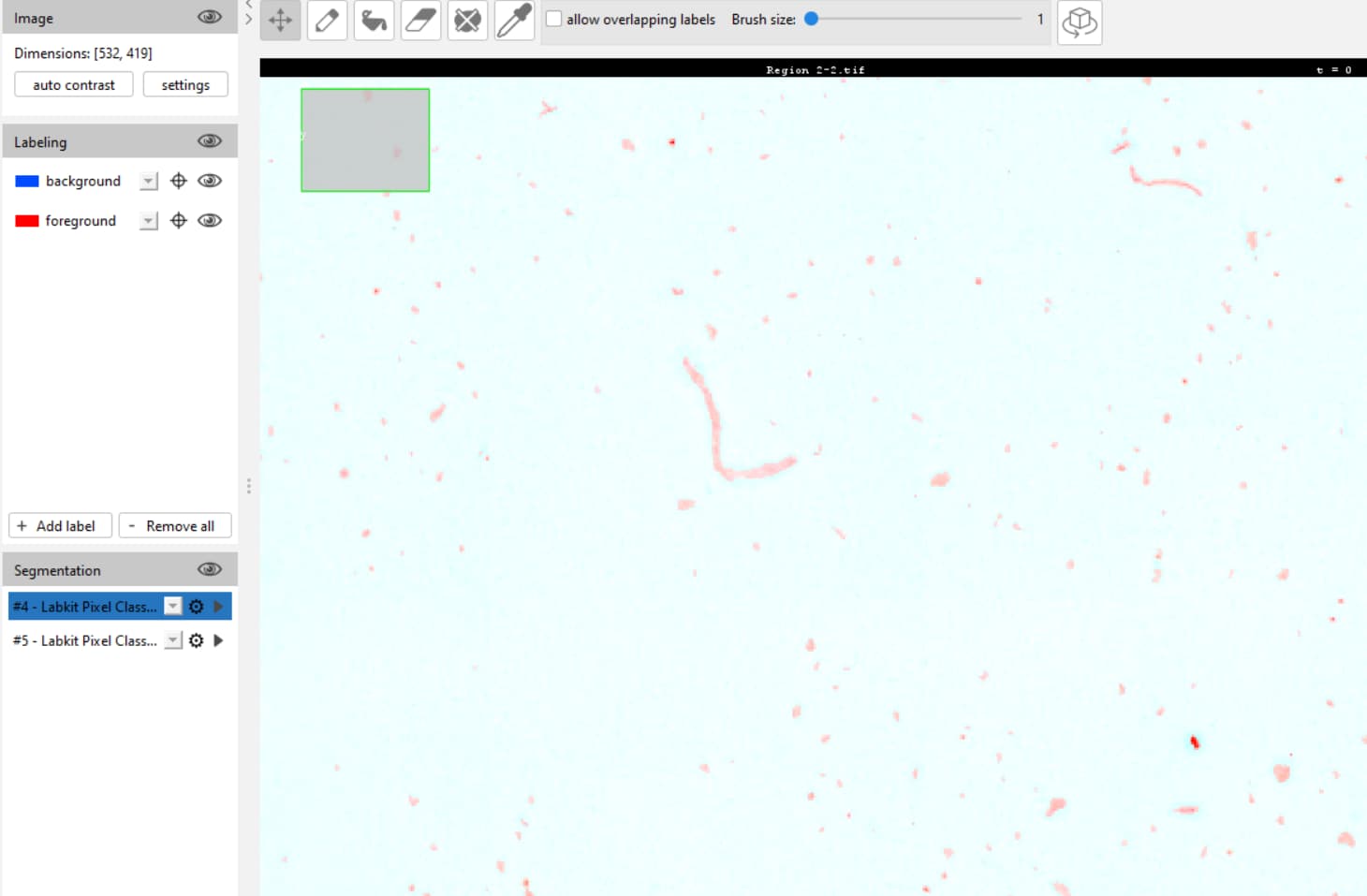This screenshot has height=896, width=1367.
Task: Select the Flood erase tool
Action: [467, 20]
